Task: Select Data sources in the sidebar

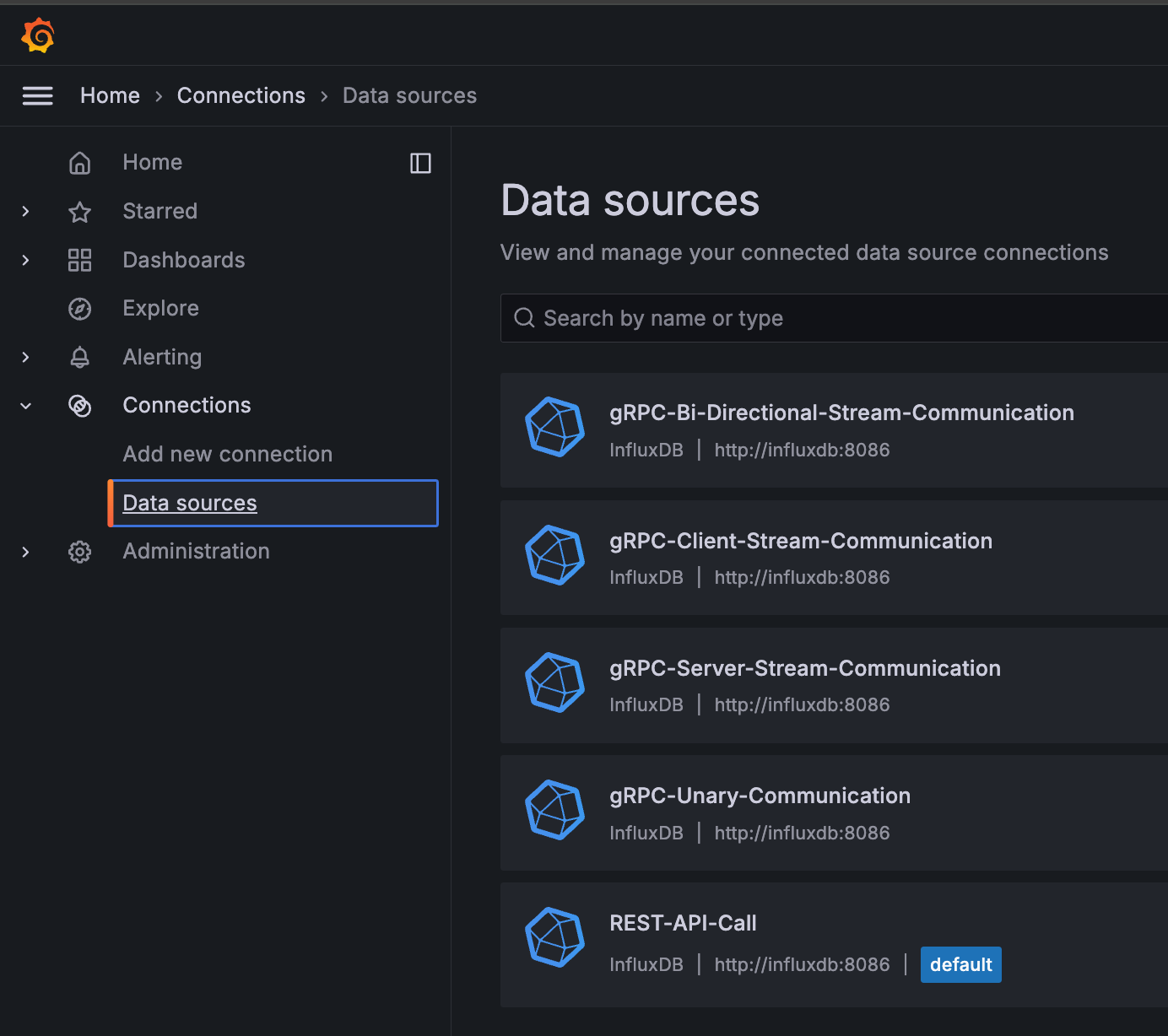Action: [x=273, y=503]
